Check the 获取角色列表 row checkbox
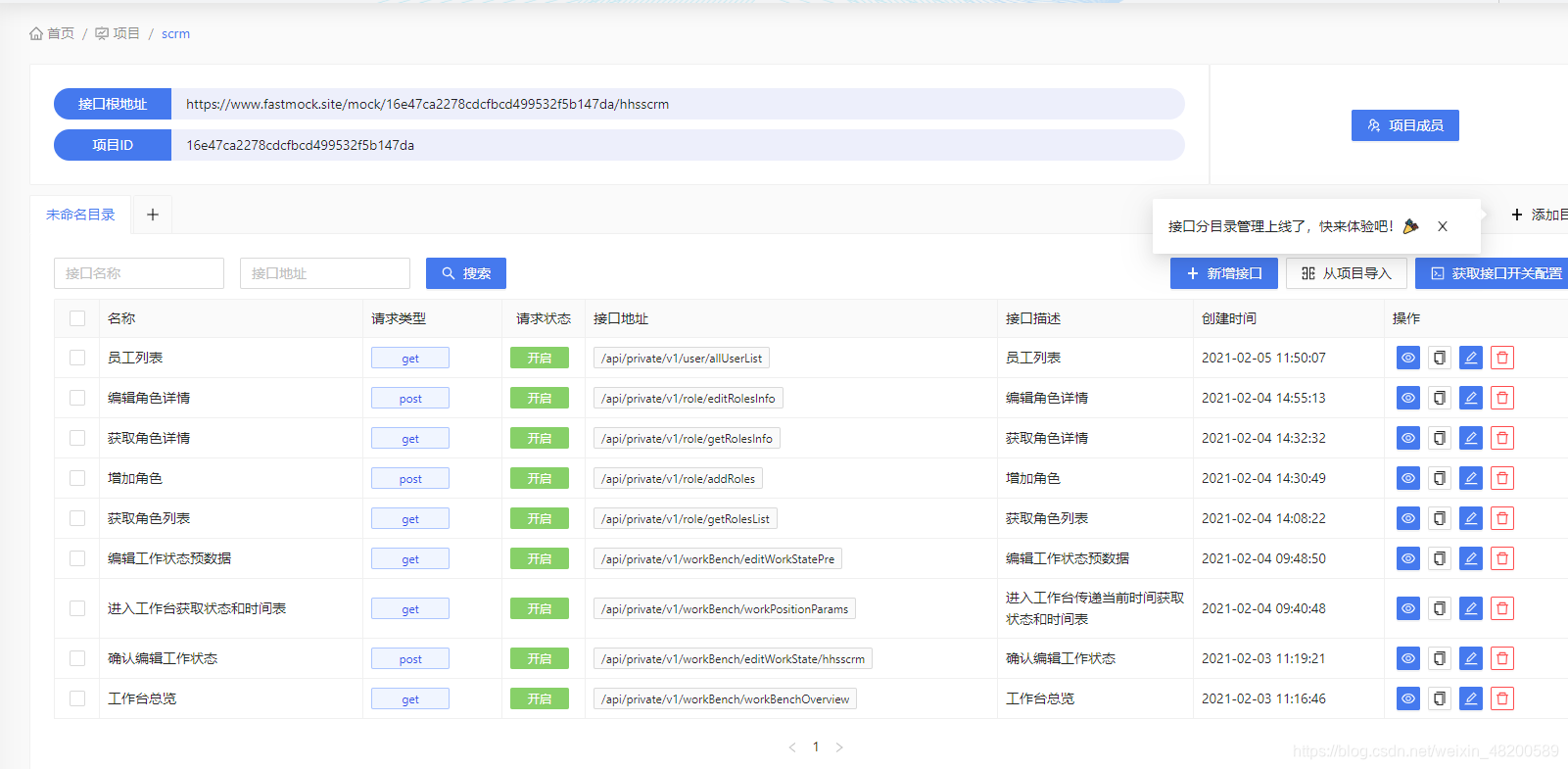Image resolution: width=1568 pixels, height=769 pixels. point(77,518)
